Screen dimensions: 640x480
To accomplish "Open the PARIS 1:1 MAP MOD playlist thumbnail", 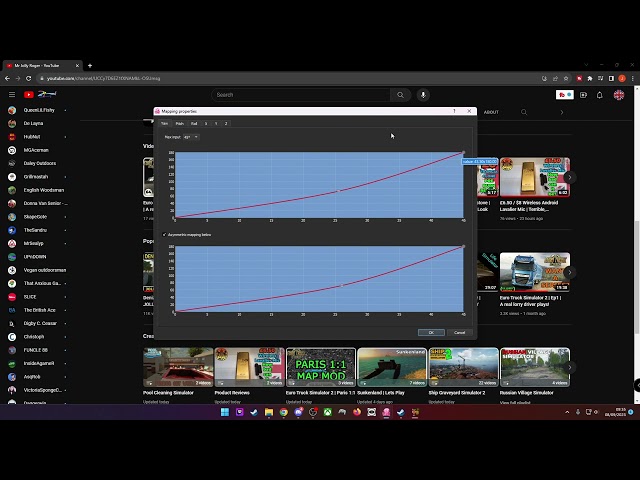I will coord(321,367).
